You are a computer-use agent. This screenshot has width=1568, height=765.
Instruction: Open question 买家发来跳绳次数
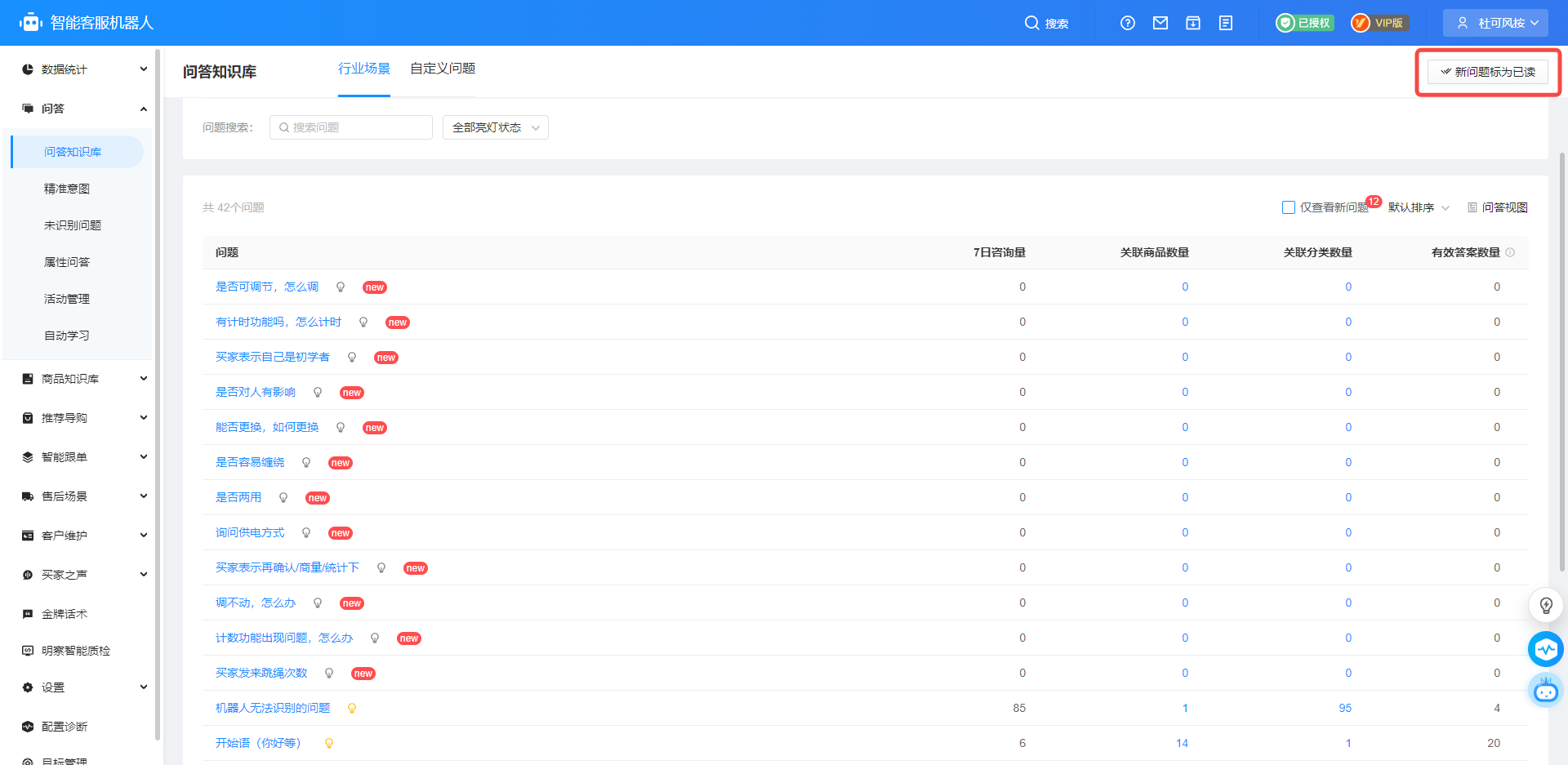point(261,673)
